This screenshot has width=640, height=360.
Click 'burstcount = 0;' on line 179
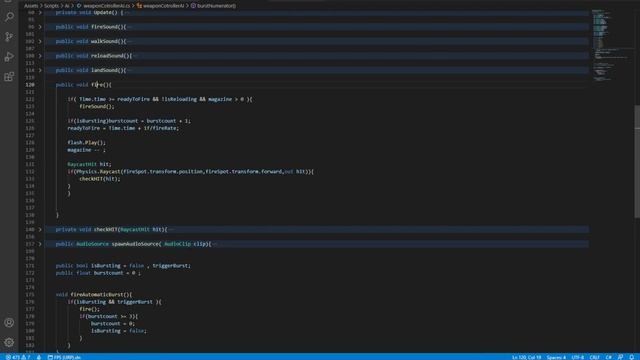pyautogui.click(x=113, y=324)
